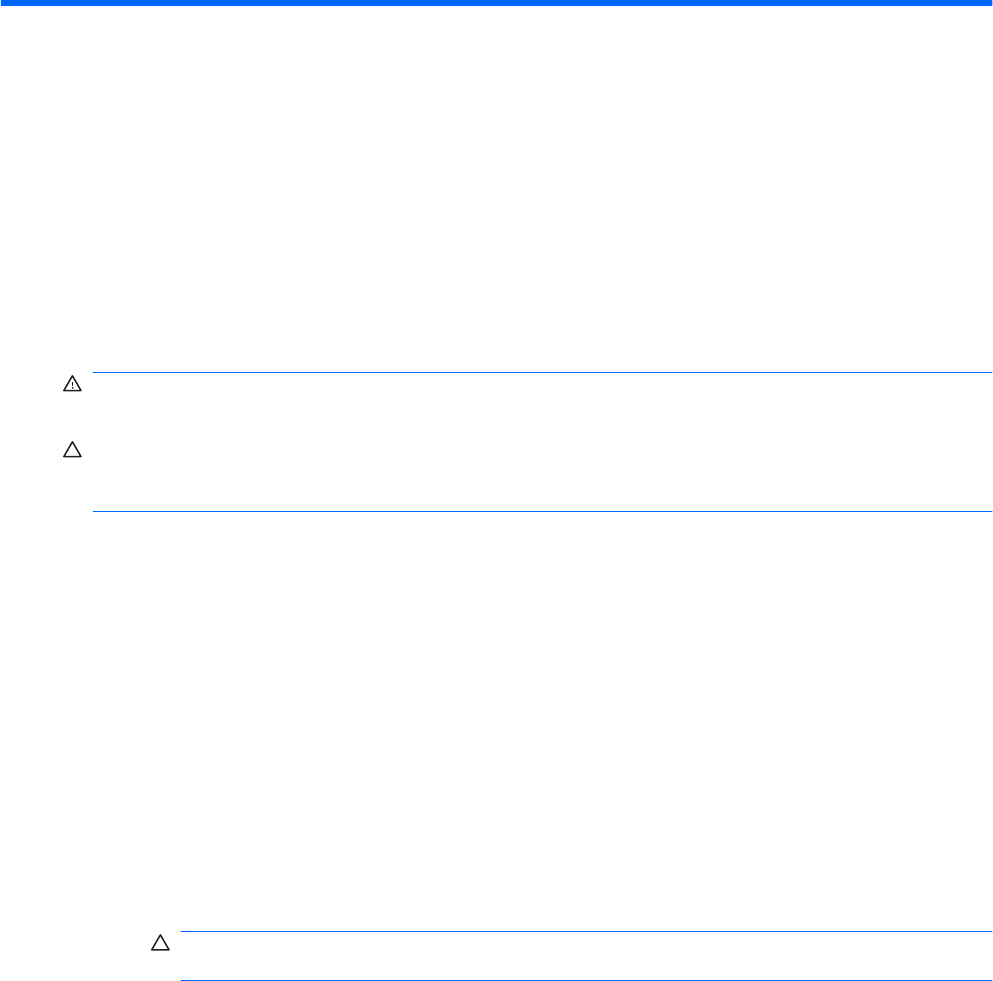Click the lower indented caution triangle icon

pos(158,945)
